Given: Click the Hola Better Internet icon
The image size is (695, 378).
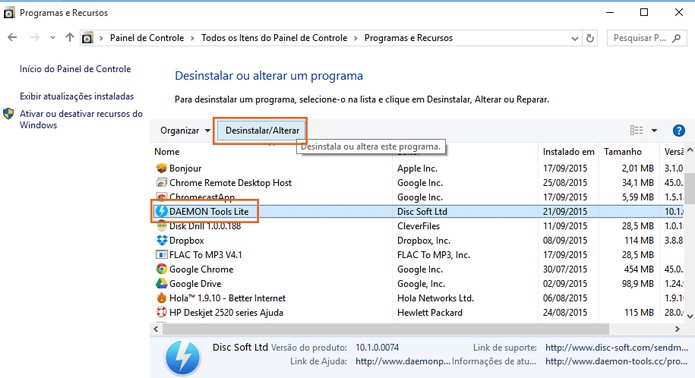Looking at the screenshot, I should 161,298.
